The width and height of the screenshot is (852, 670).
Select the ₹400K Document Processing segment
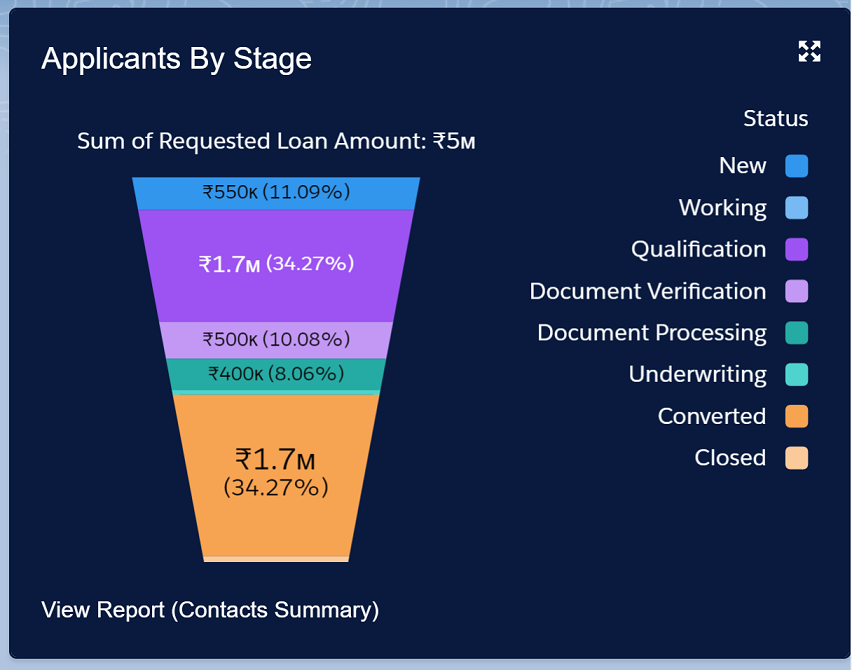(276, 374)
